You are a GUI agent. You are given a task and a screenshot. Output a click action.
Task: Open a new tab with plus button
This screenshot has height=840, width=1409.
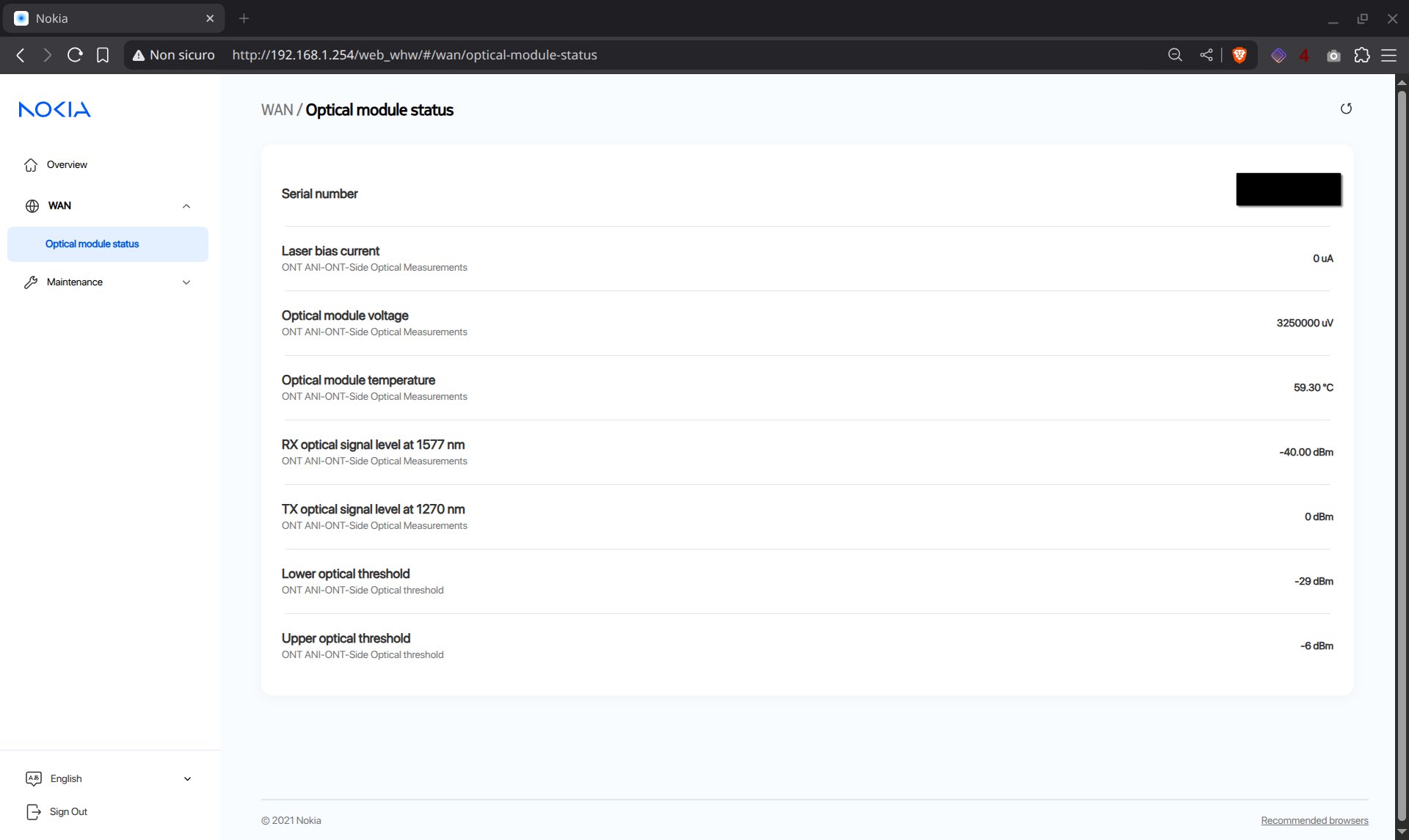[244, 18]
